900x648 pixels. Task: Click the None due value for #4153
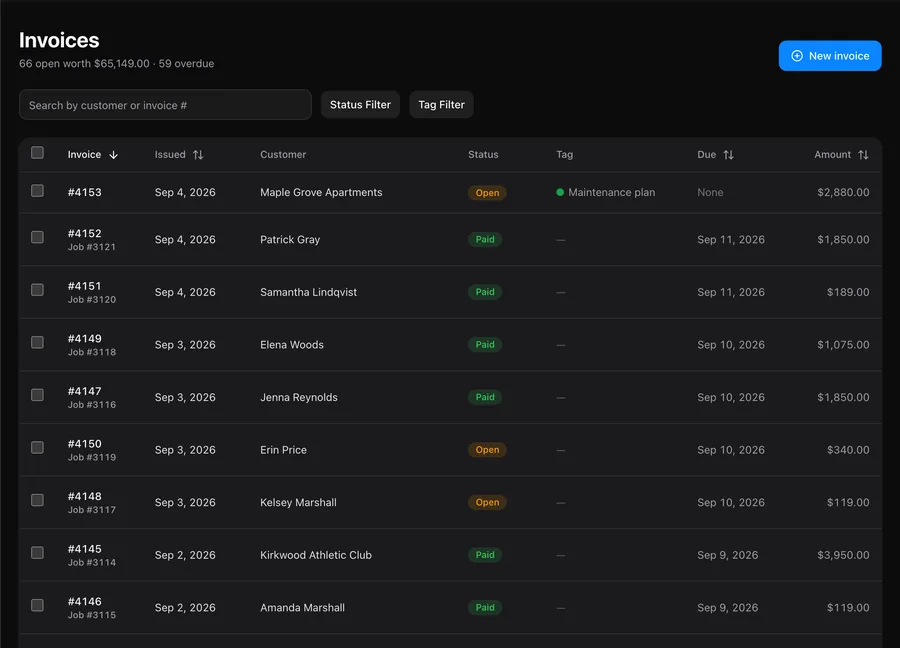(x=710, y=192)
